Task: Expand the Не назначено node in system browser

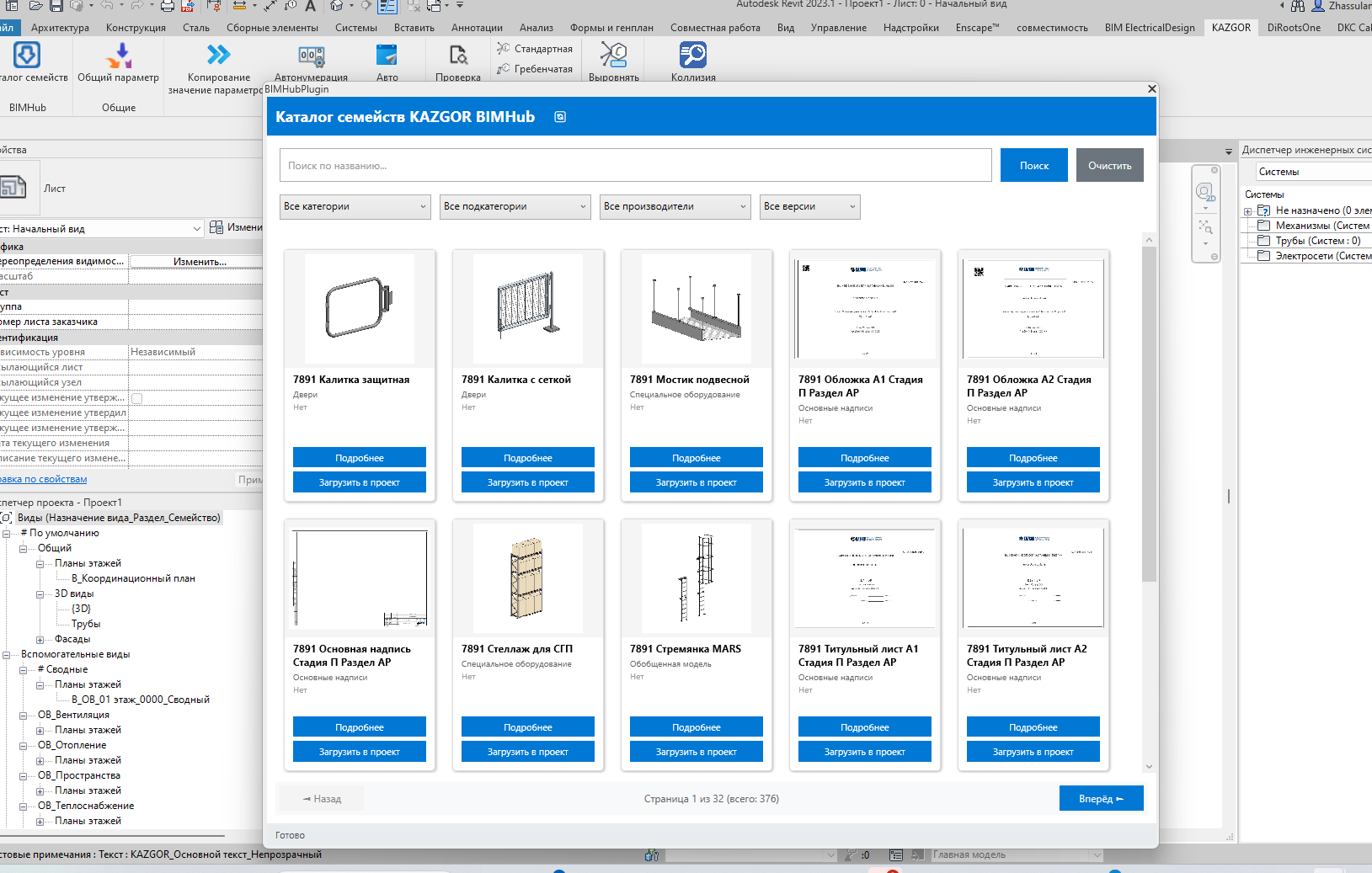Action: (1248, 211)
